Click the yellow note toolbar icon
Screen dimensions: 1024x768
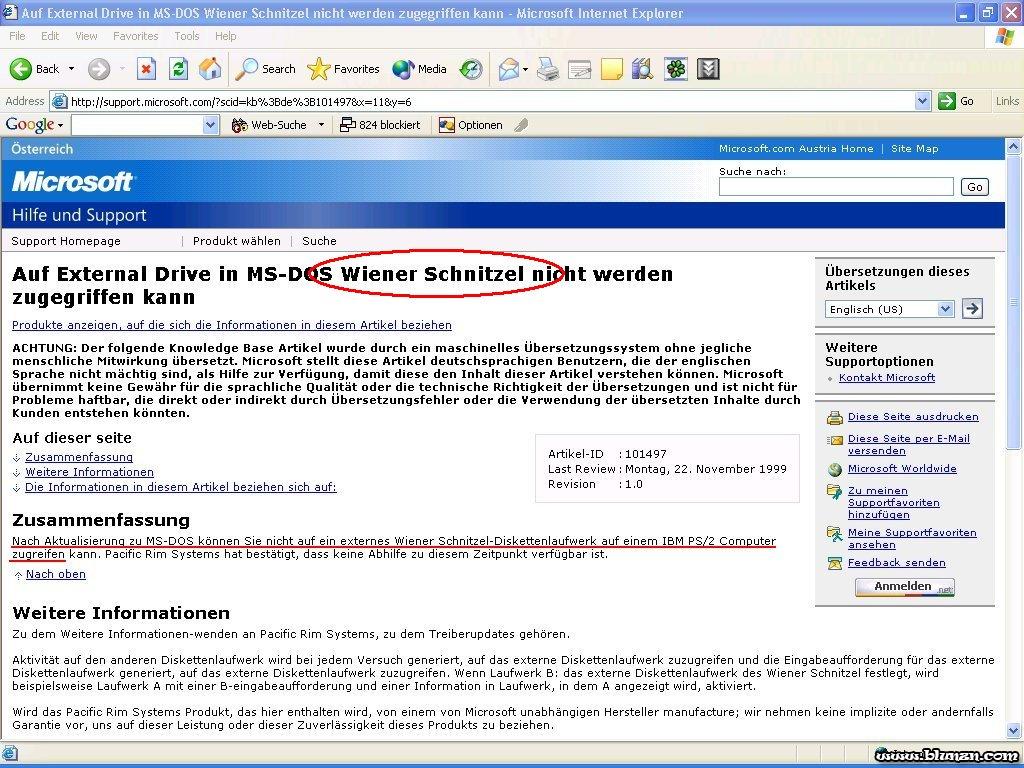point(611,69)
